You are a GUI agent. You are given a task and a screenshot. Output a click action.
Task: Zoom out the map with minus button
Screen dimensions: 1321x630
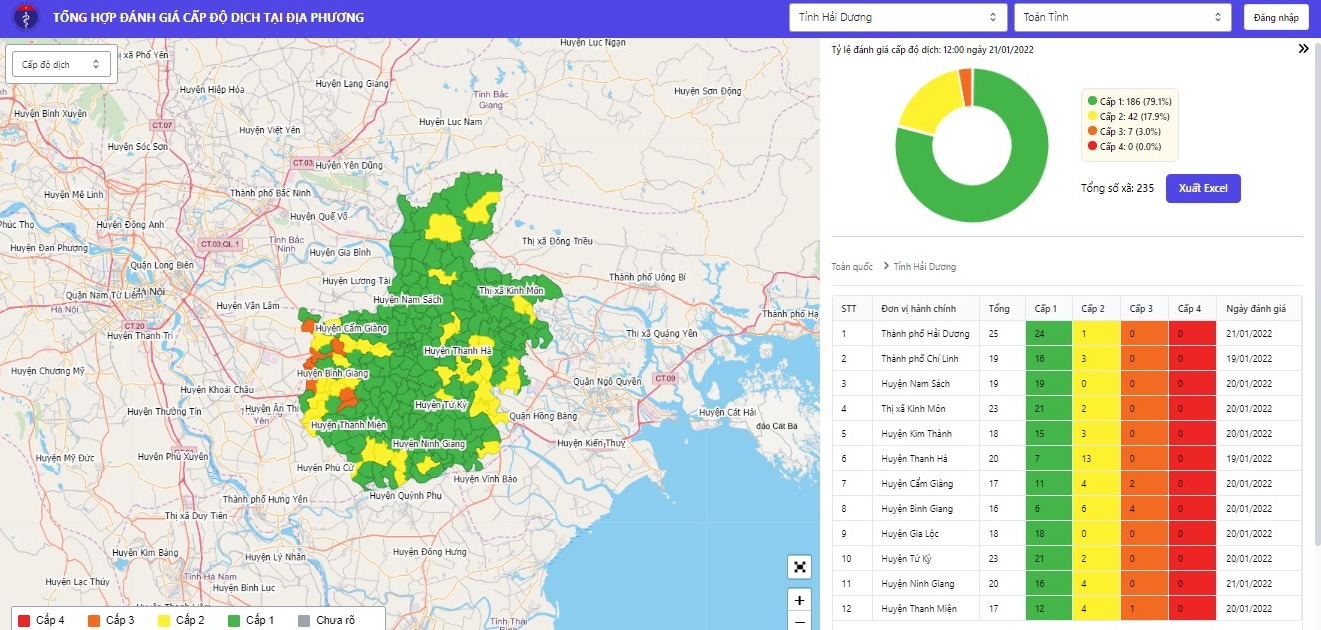pyautogui.click(x=799, y=623)
